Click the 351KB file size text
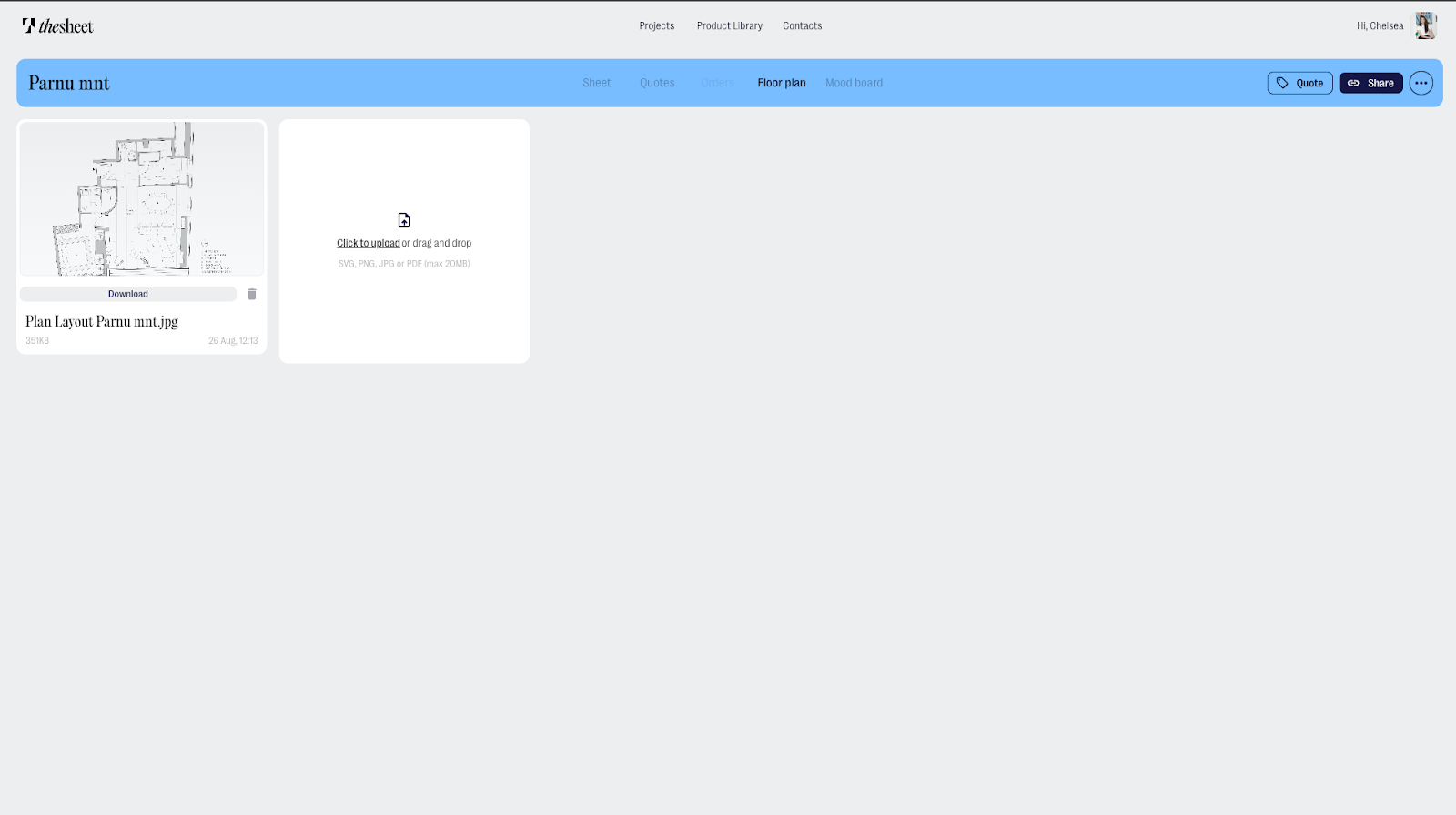Viewport: 1456px width, 815px height. (37, 340)
